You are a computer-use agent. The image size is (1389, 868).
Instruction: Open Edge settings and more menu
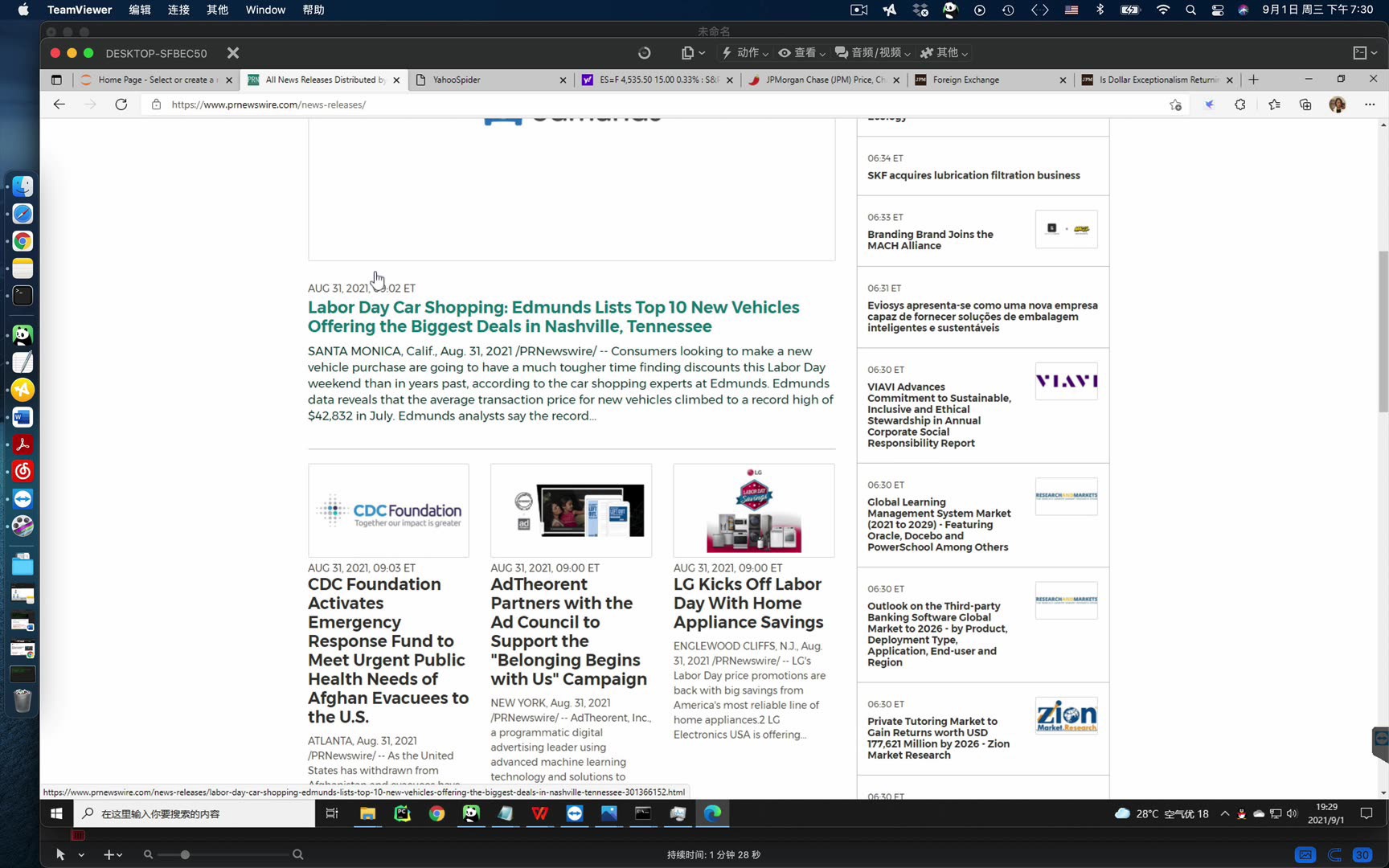(x=1370, y=104)
